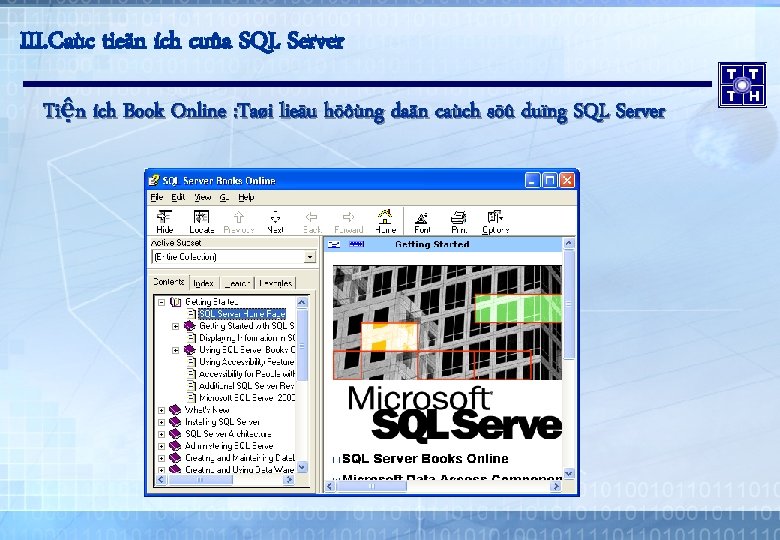The image size is (780, 540).
Task: Go to Home using the house icon
Action: (x=385, y=221)
